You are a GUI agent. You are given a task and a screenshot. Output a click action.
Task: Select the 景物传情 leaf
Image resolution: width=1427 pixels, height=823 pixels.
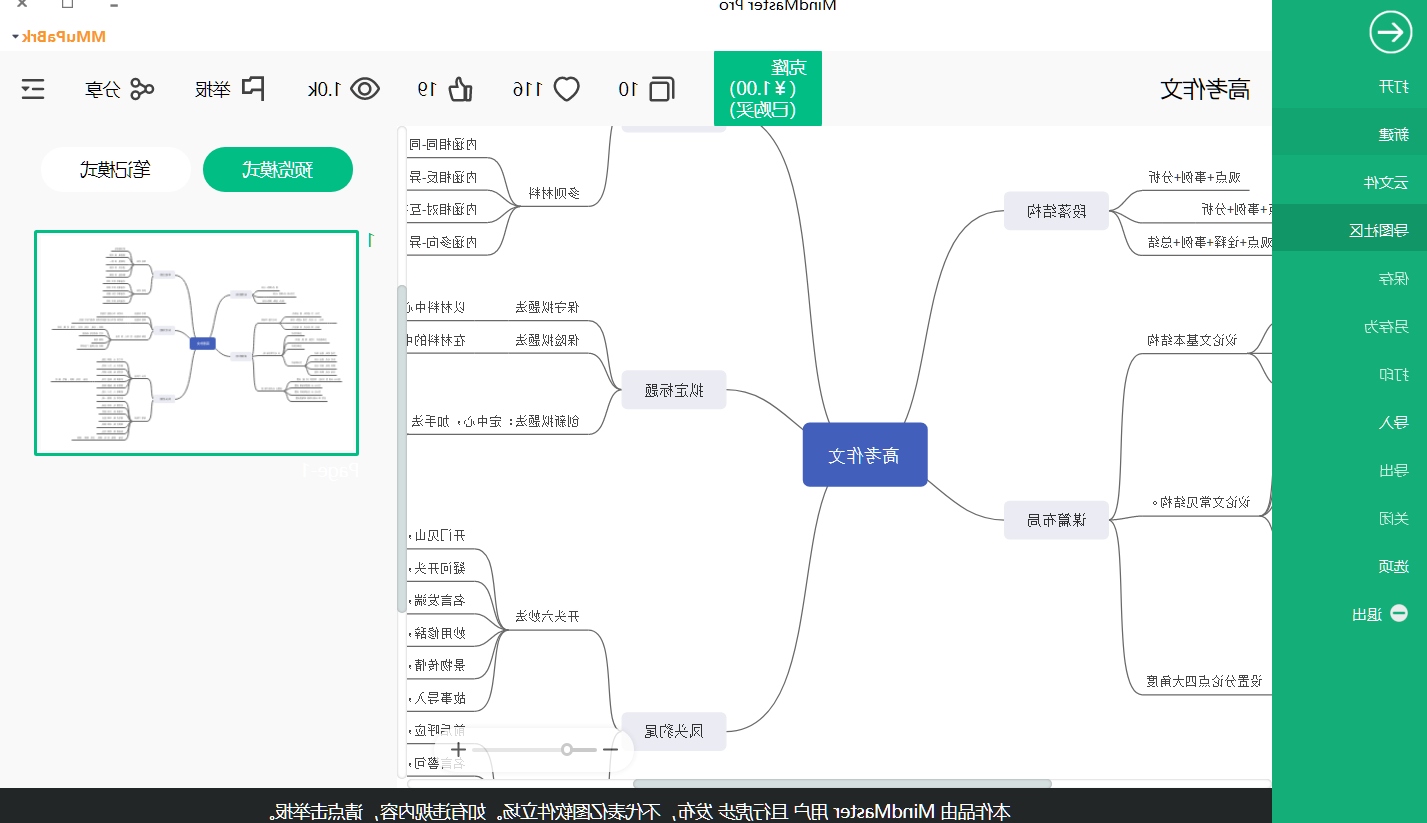(438, 665)
